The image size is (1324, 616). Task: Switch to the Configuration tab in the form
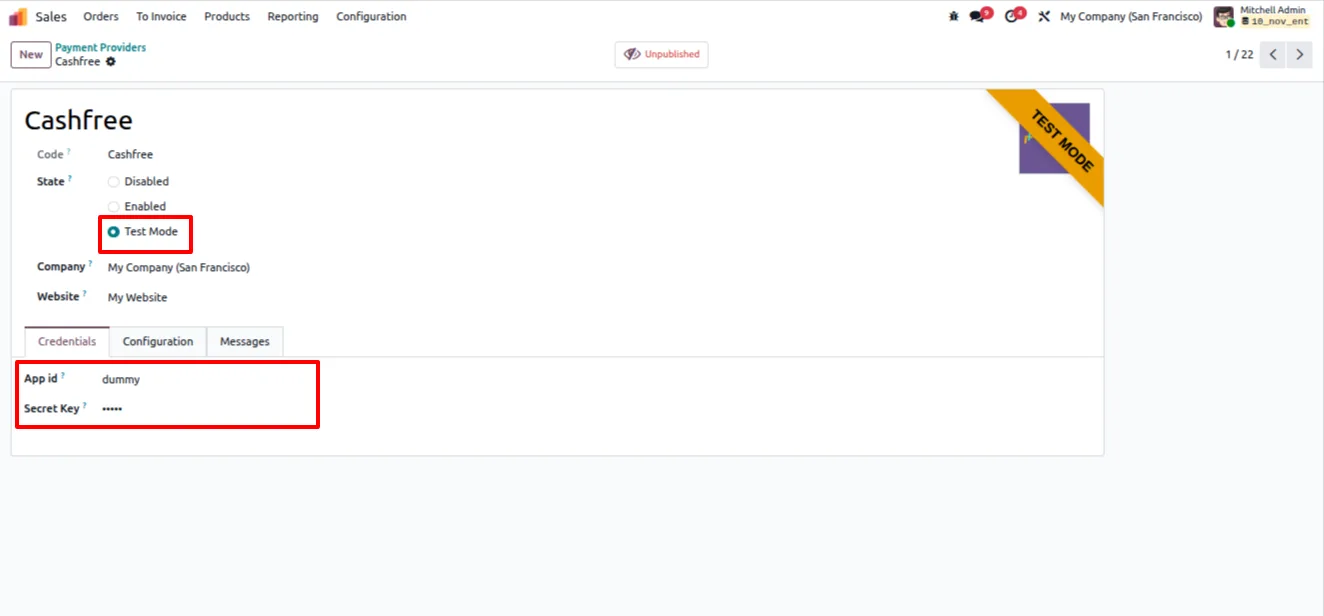pyautogui.click(x=158, y=342)
